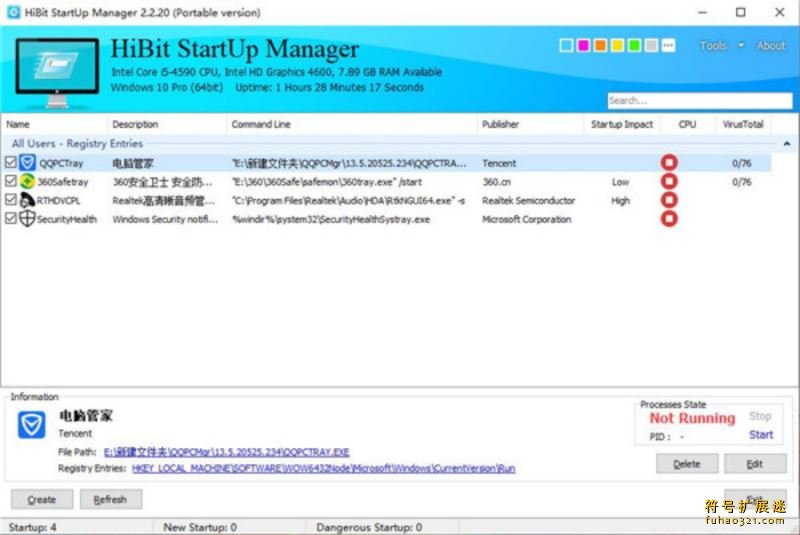Select the QQPCTray row name
Screen dimensions: 800x535
tap(61, 163)
